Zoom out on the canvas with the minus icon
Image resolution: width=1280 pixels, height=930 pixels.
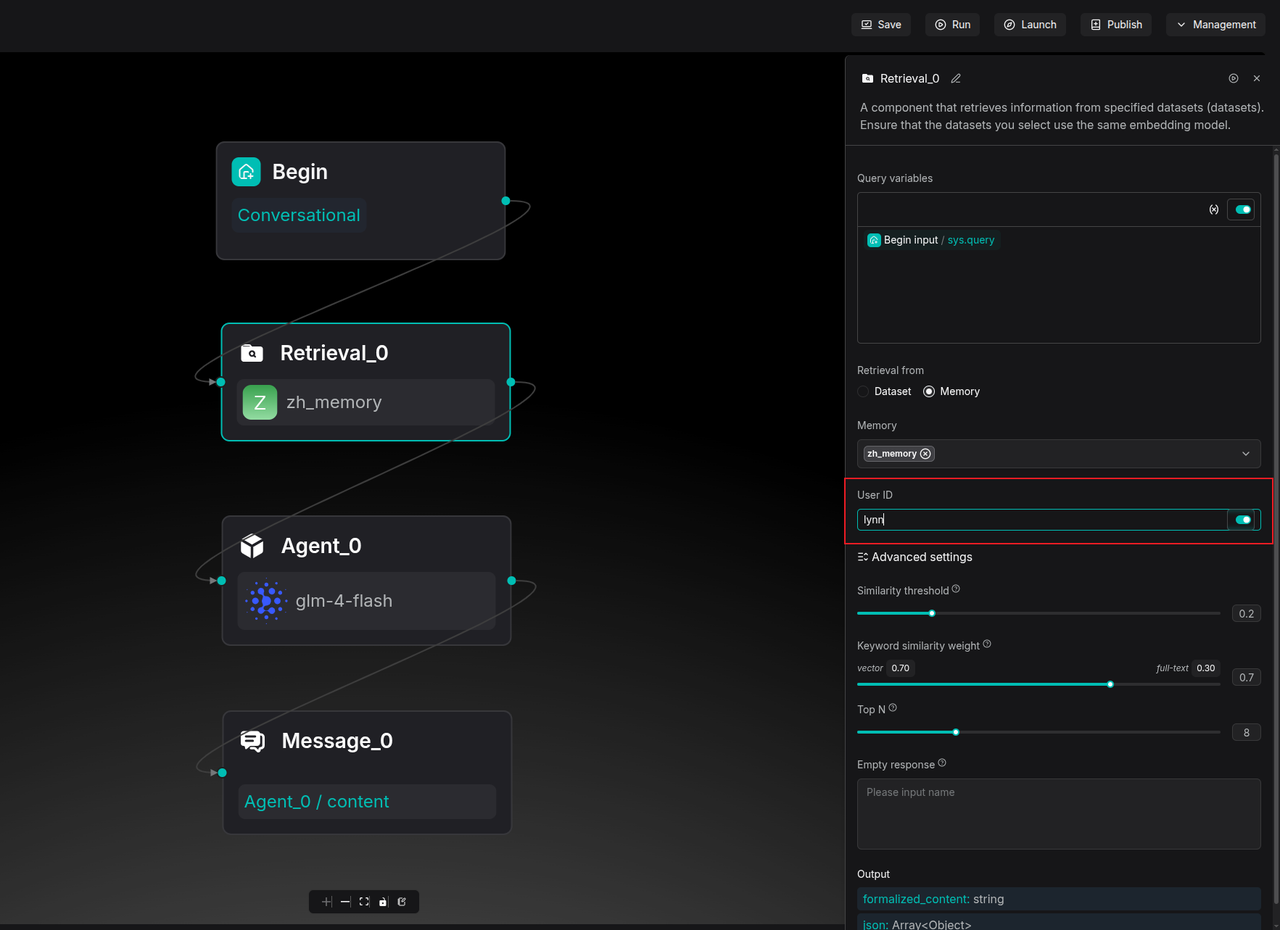[345, 902]
